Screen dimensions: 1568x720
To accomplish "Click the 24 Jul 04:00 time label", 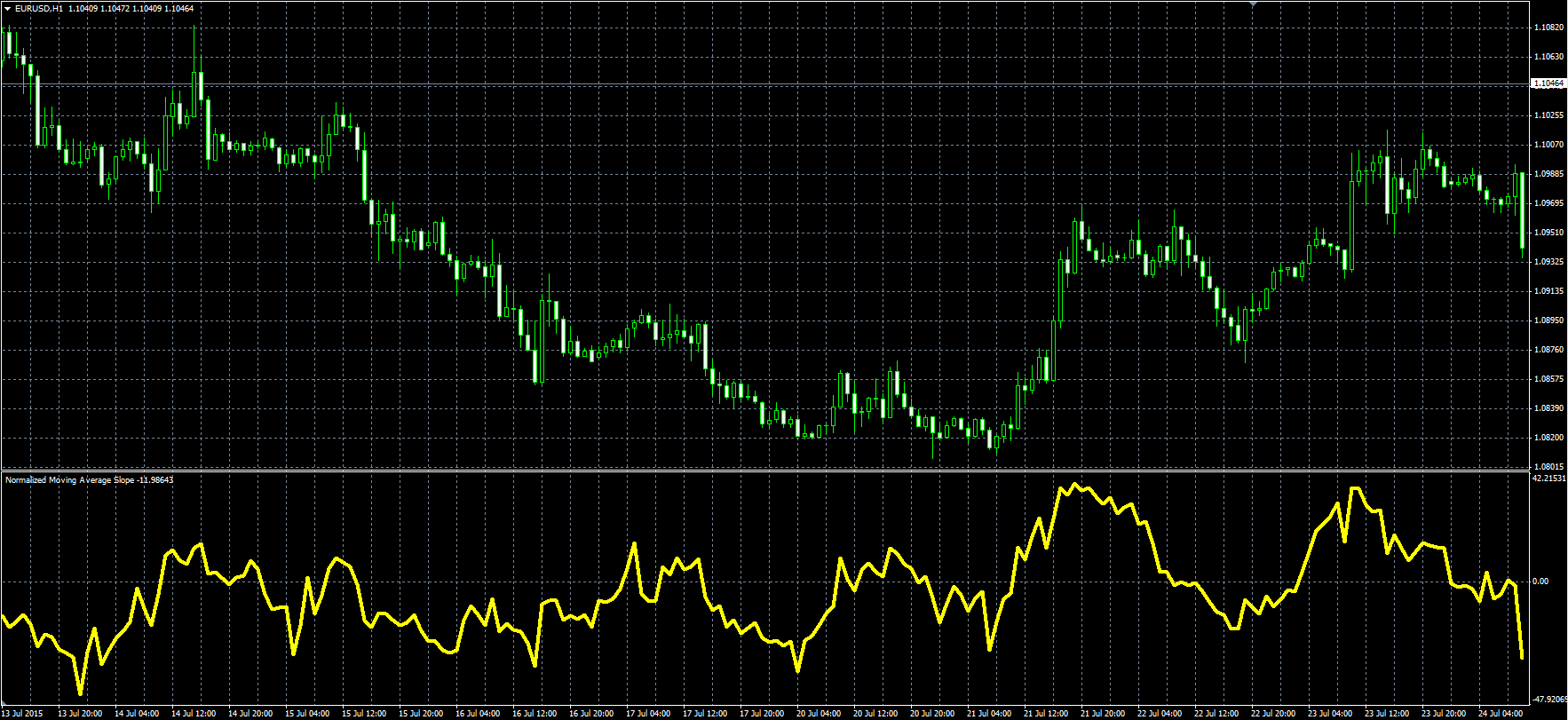I will pos(1501,714).
